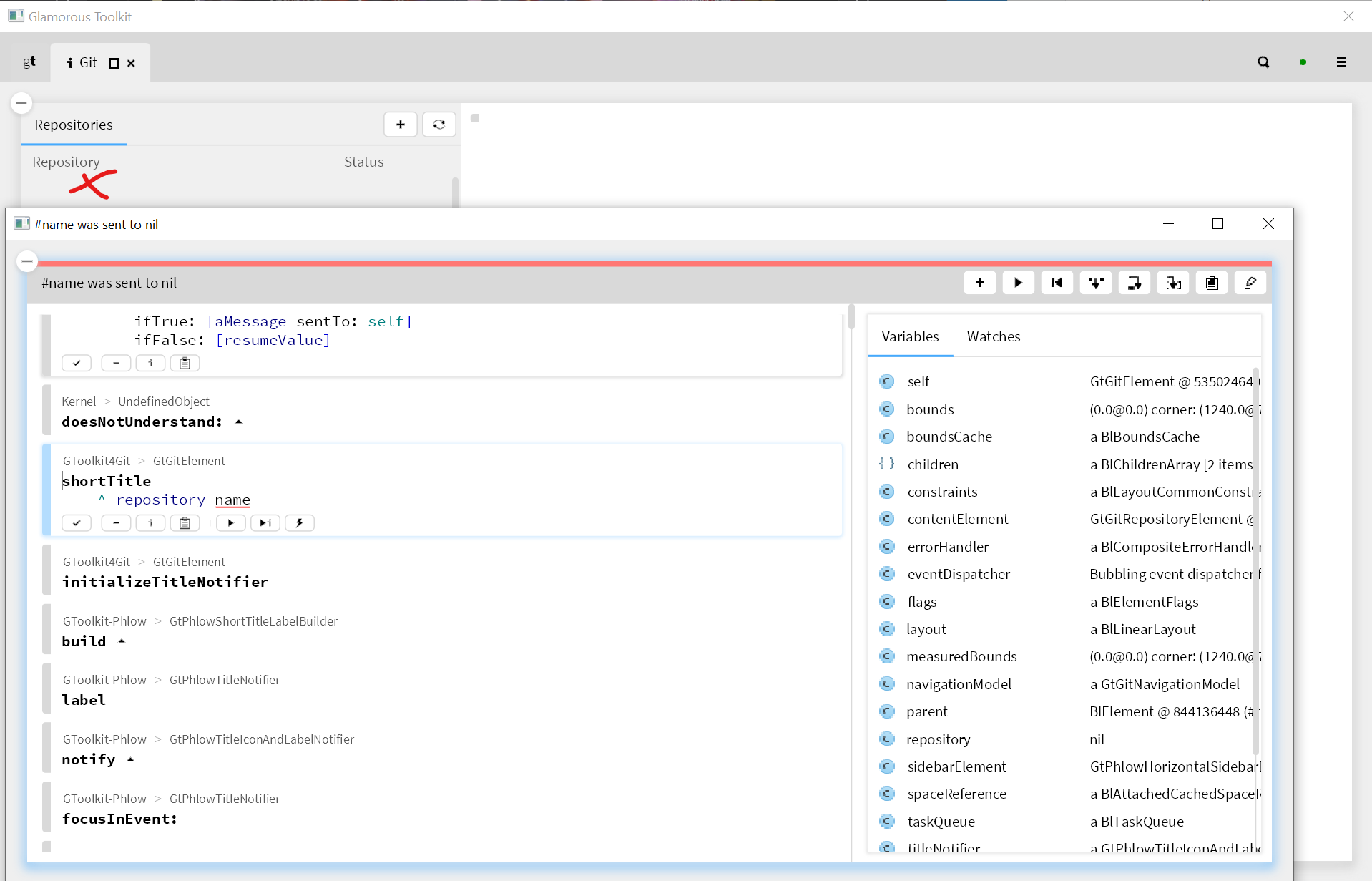This screenshot has width=1372, height=881.
Task: Step into the current message send
Action: coord(1095,283)
